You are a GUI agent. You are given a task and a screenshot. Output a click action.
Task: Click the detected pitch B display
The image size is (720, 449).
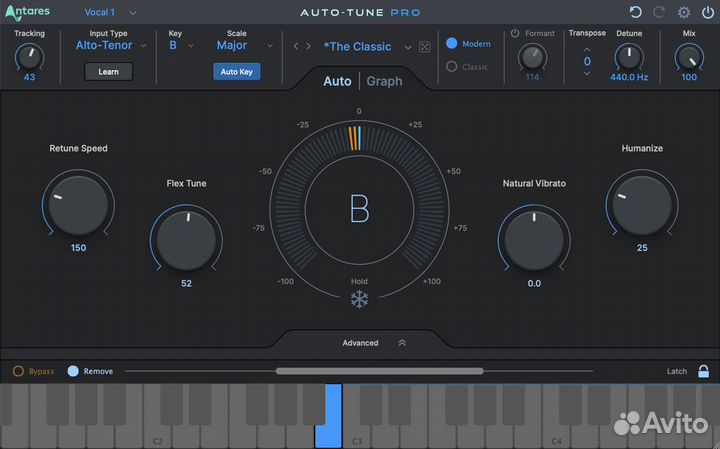(360, 209)
